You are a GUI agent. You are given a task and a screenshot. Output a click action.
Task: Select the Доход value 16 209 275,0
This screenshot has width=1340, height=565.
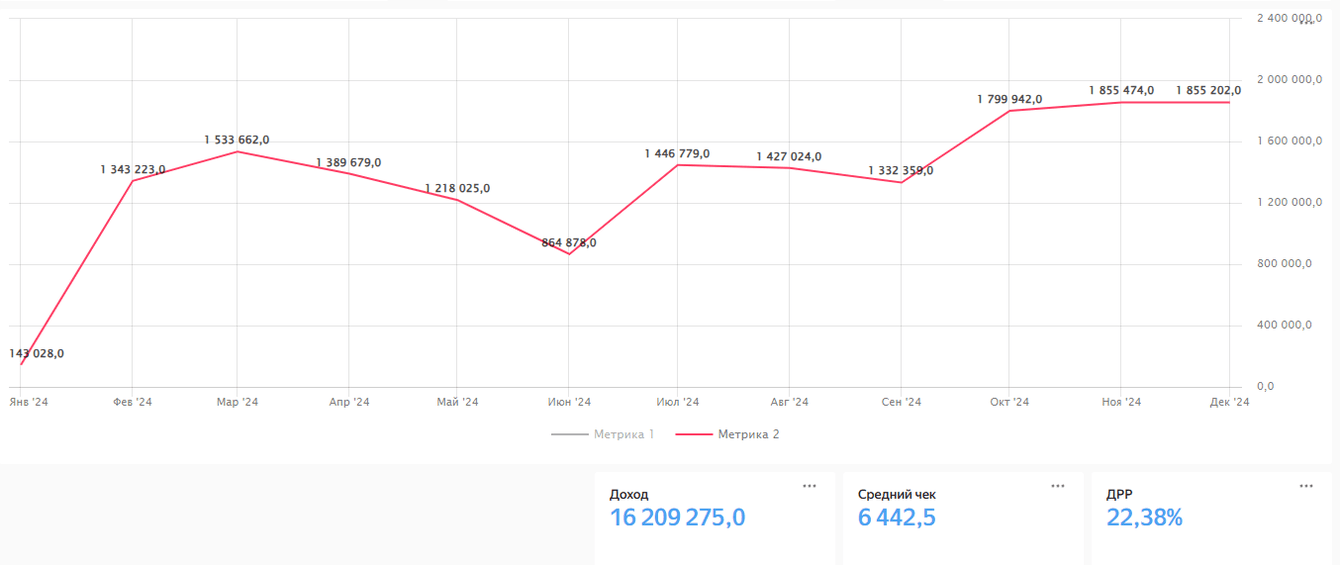click(677, 518)
